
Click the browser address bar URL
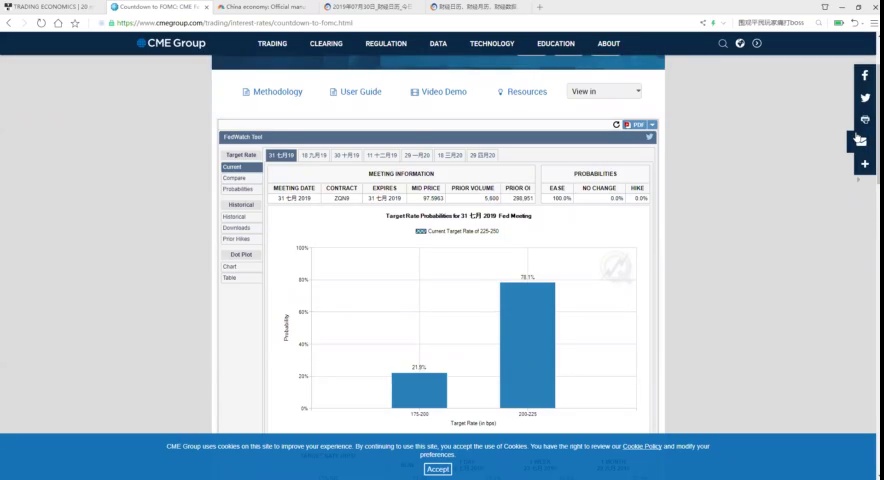pyautogui.click(x=235, y=23)
